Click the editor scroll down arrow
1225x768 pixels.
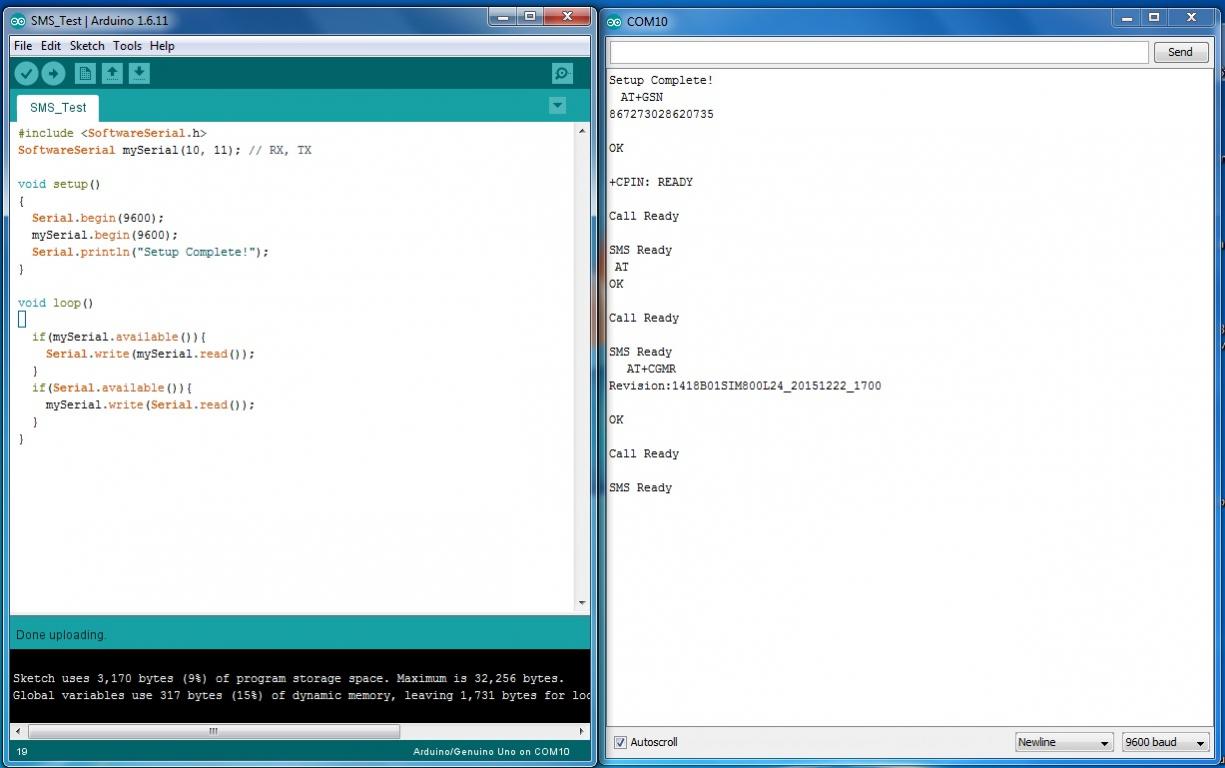click(582, 603)
